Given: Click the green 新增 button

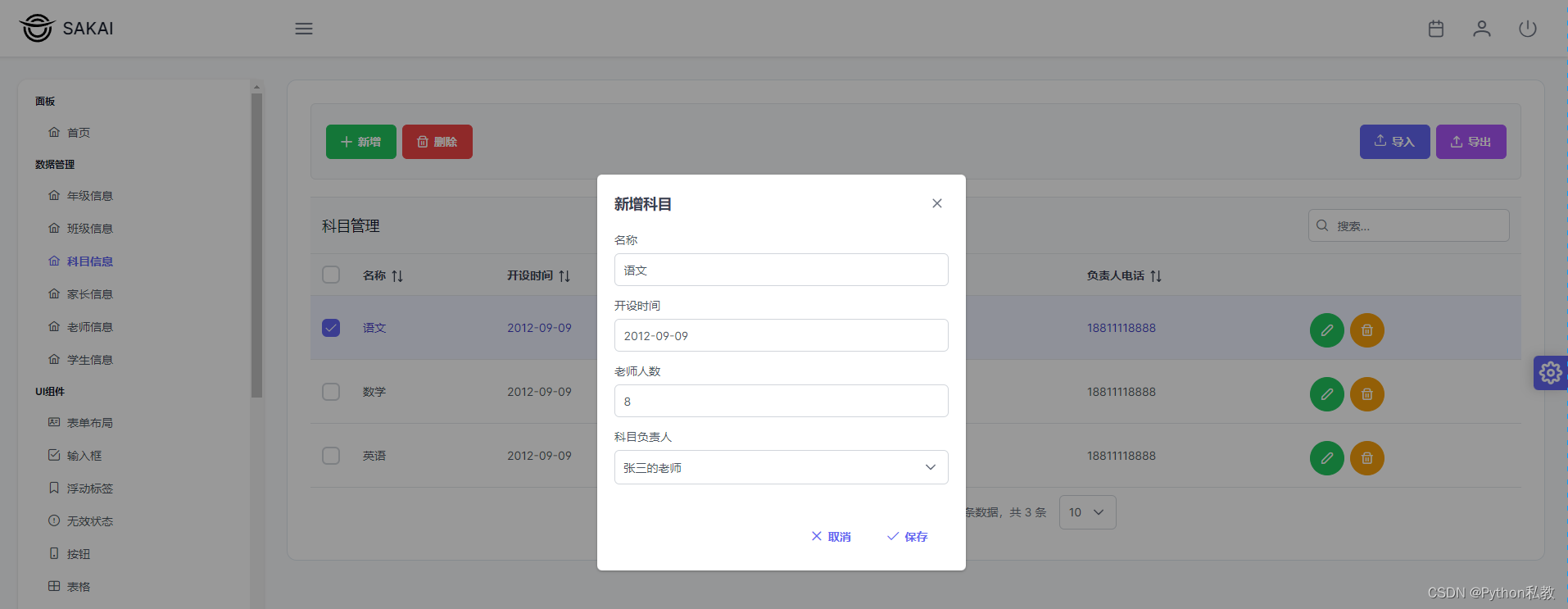Looking at the screenshot, I should click(x=361, y=142).
